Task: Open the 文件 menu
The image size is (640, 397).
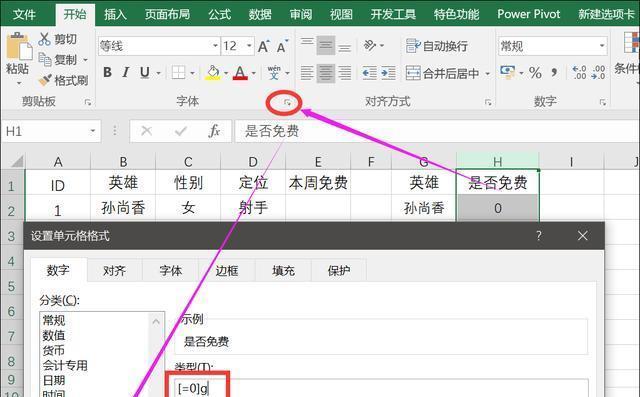Action: pyautogui.click(x=24, y=14)
